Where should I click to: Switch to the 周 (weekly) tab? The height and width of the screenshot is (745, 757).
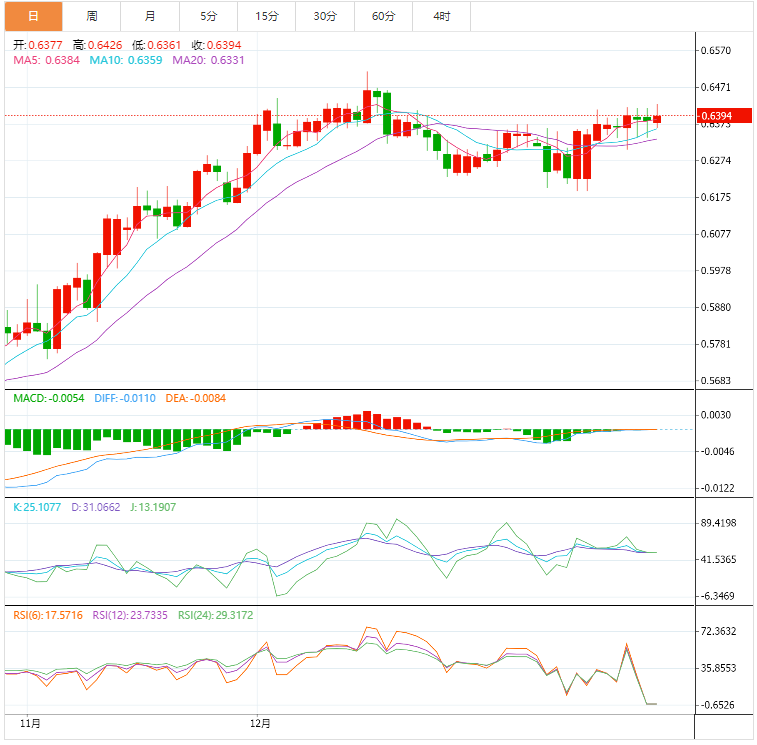[91, 16]
